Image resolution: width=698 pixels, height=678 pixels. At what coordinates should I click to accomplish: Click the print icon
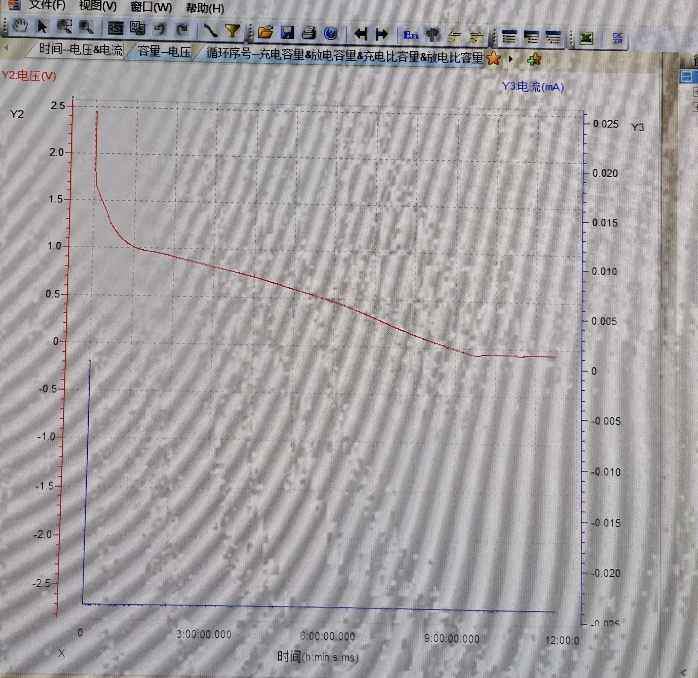[x=309, y=33]
